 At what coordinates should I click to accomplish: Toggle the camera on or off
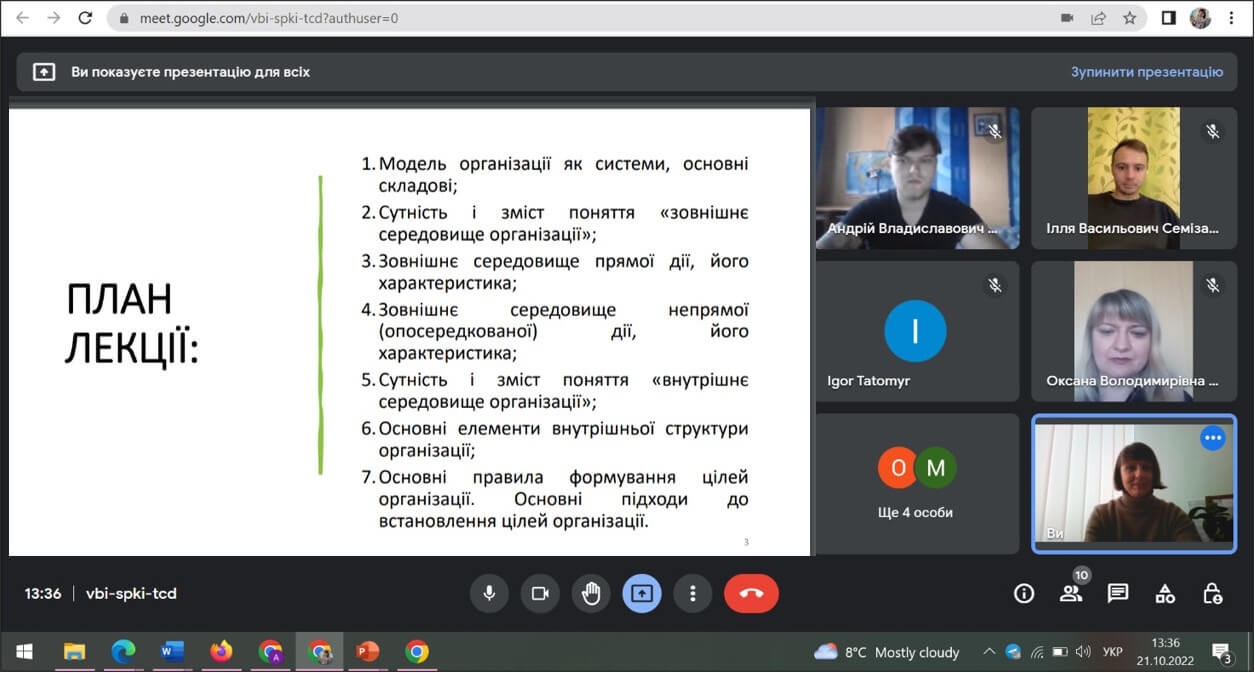pyautogui.click(x=540, y=593)
